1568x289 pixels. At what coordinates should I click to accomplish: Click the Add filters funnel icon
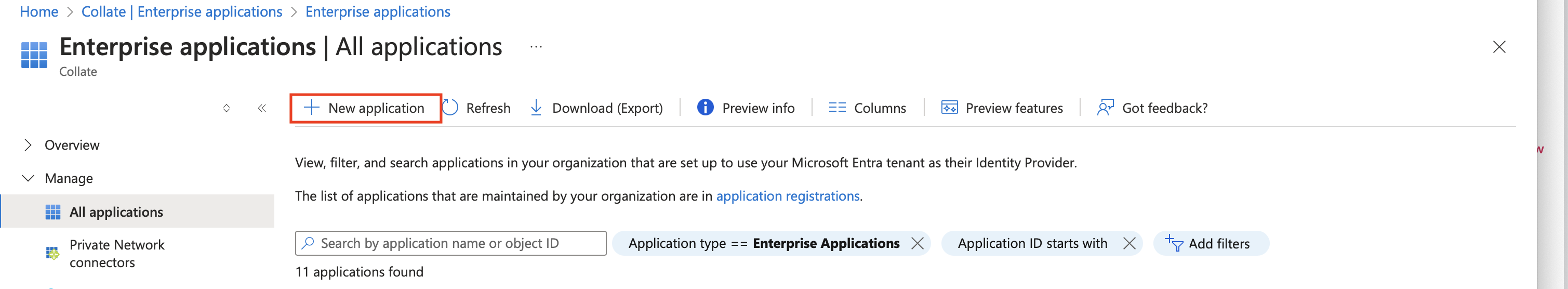[x=1174, y=243]
